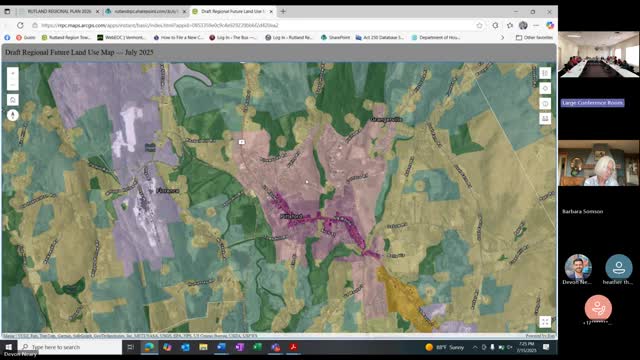640x360 pixels.
Task: Open the SharePoint bookmark
Action: click(336, 38)
